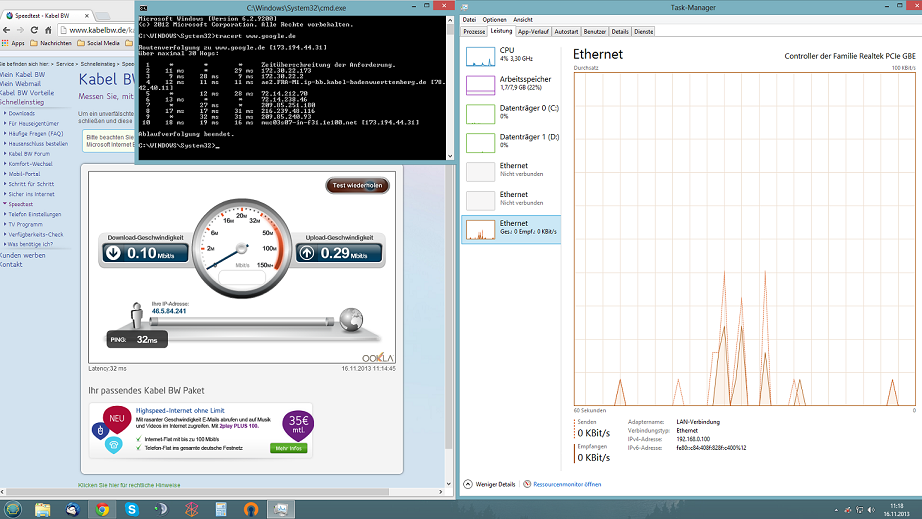Open the Kunden werben link
Viewport: 922px width, 519px height.
point(22,255)
